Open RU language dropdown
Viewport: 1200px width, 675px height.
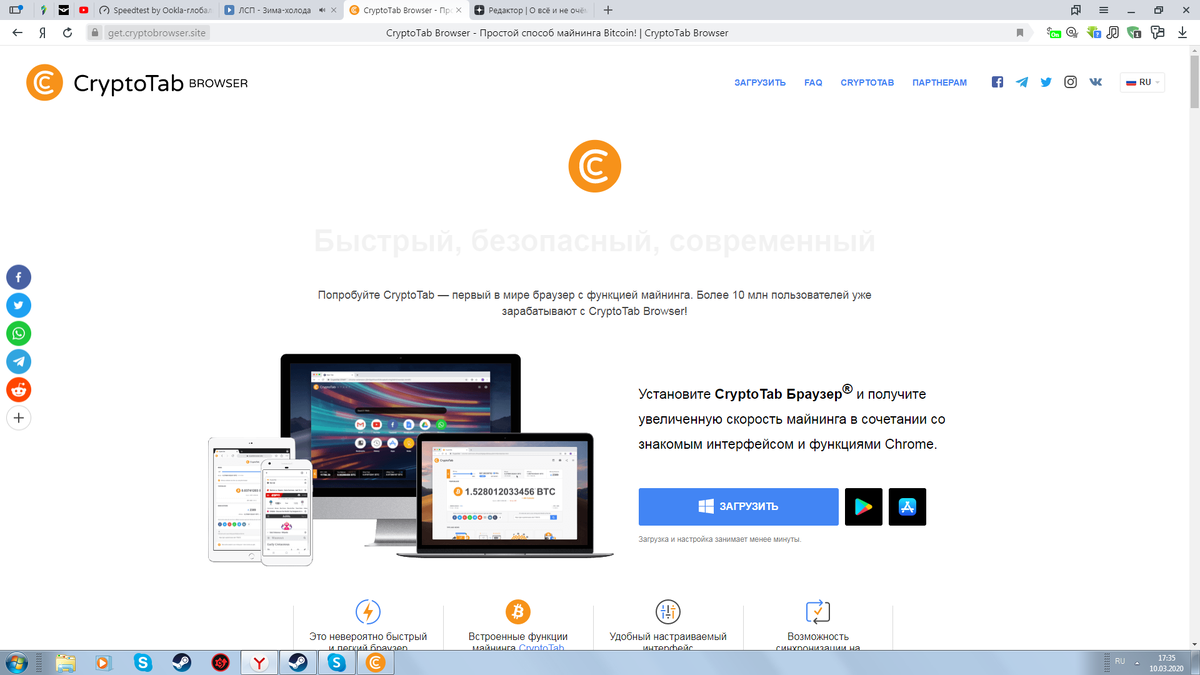pyautogui.click(x=1143, y=82)
